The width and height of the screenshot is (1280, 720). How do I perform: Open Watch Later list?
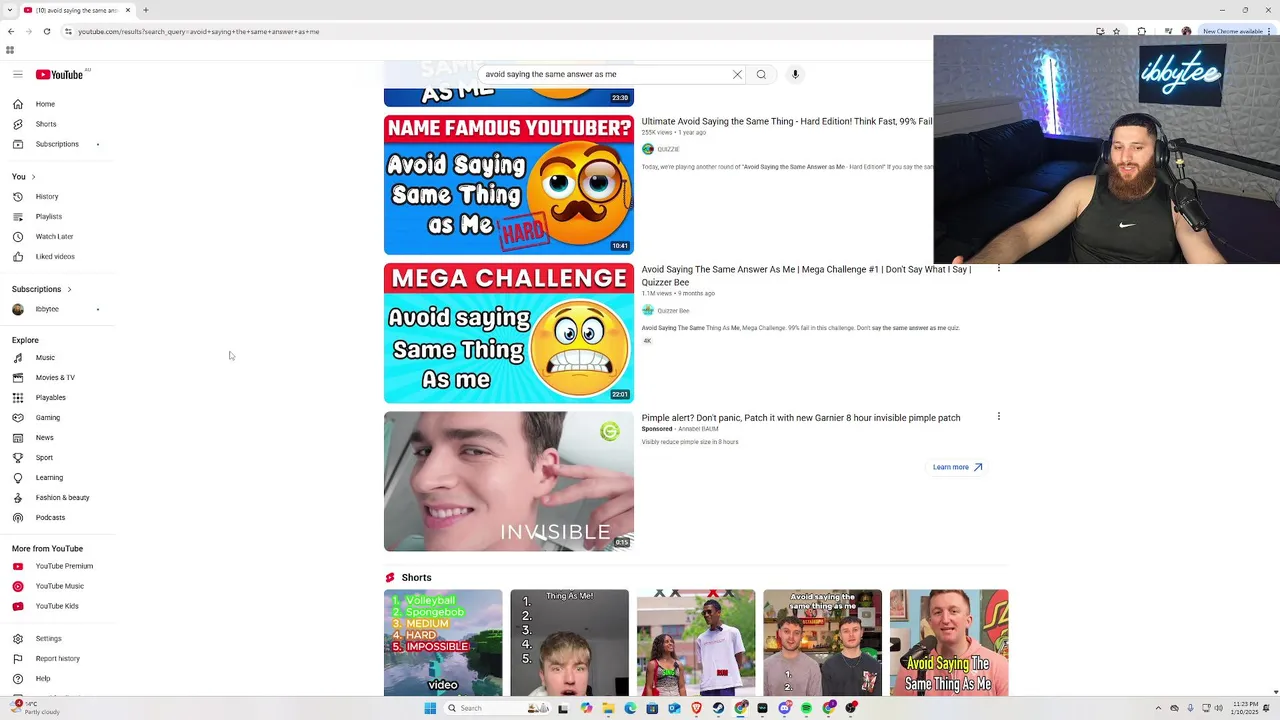pyautogui.click(x=54, y=236)
